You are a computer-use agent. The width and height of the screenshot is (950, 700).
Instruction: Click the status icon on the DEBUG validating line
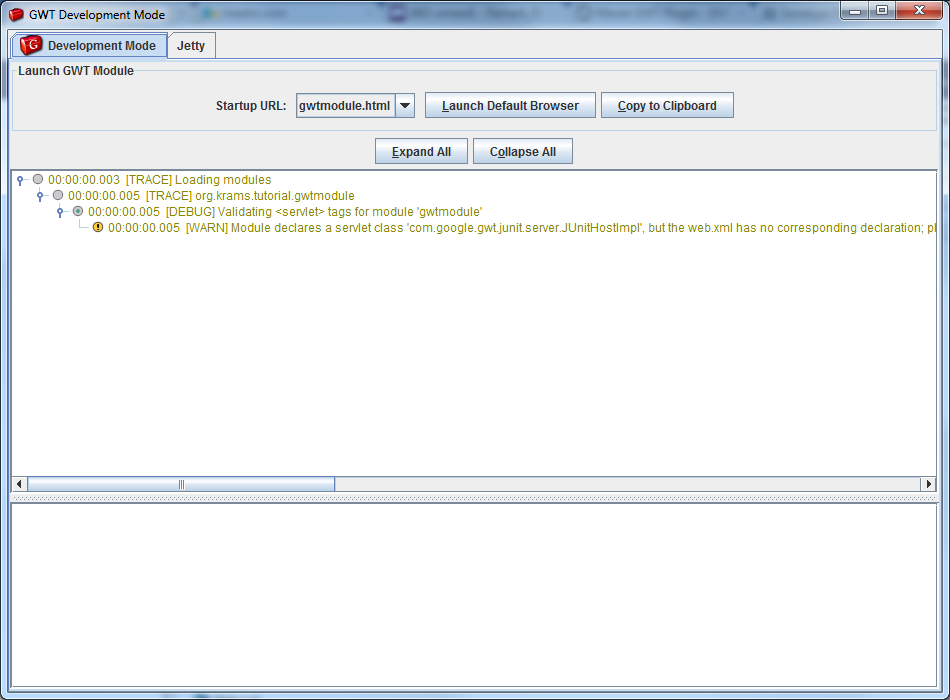pyautogui.click(x=78, y=211)
